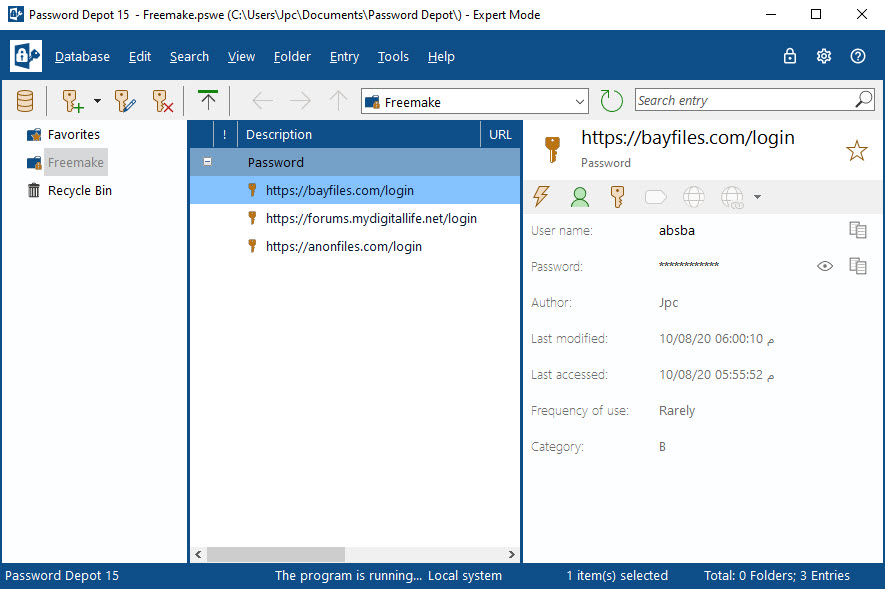Open the Folder menu

click(292, 56)
